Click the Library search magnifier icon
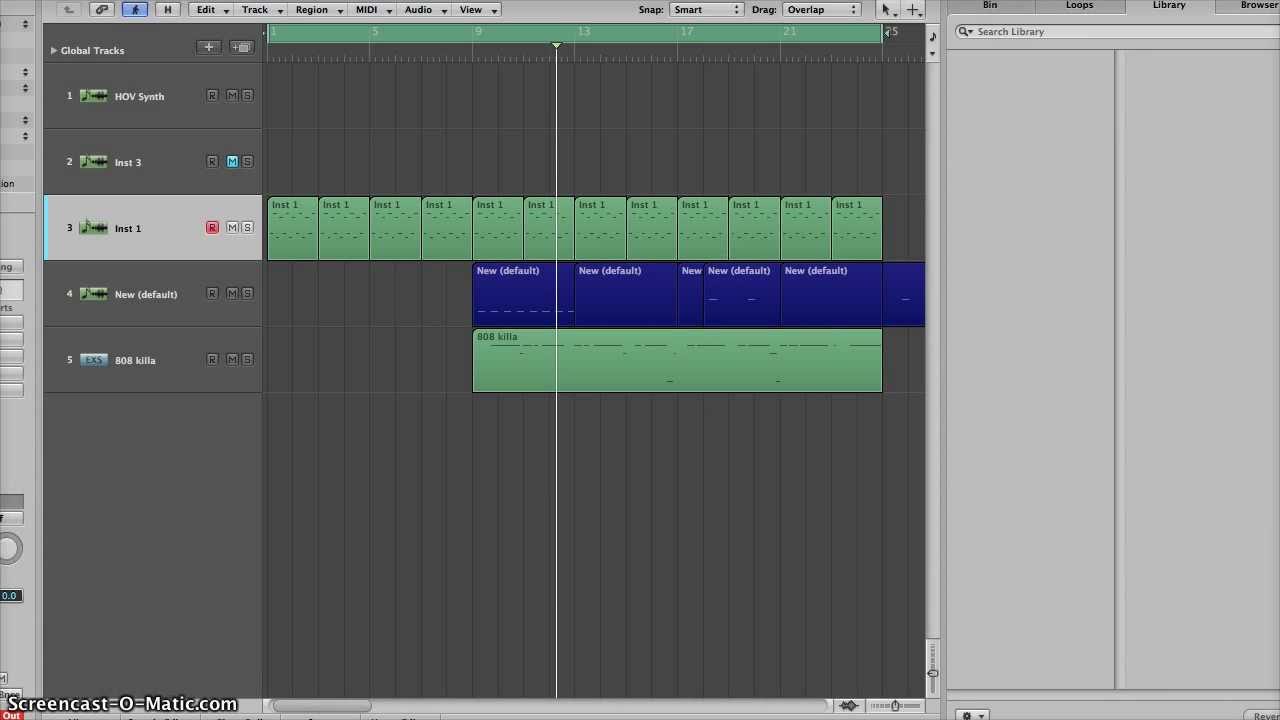 pyautogui.click(x=965, y=32)
